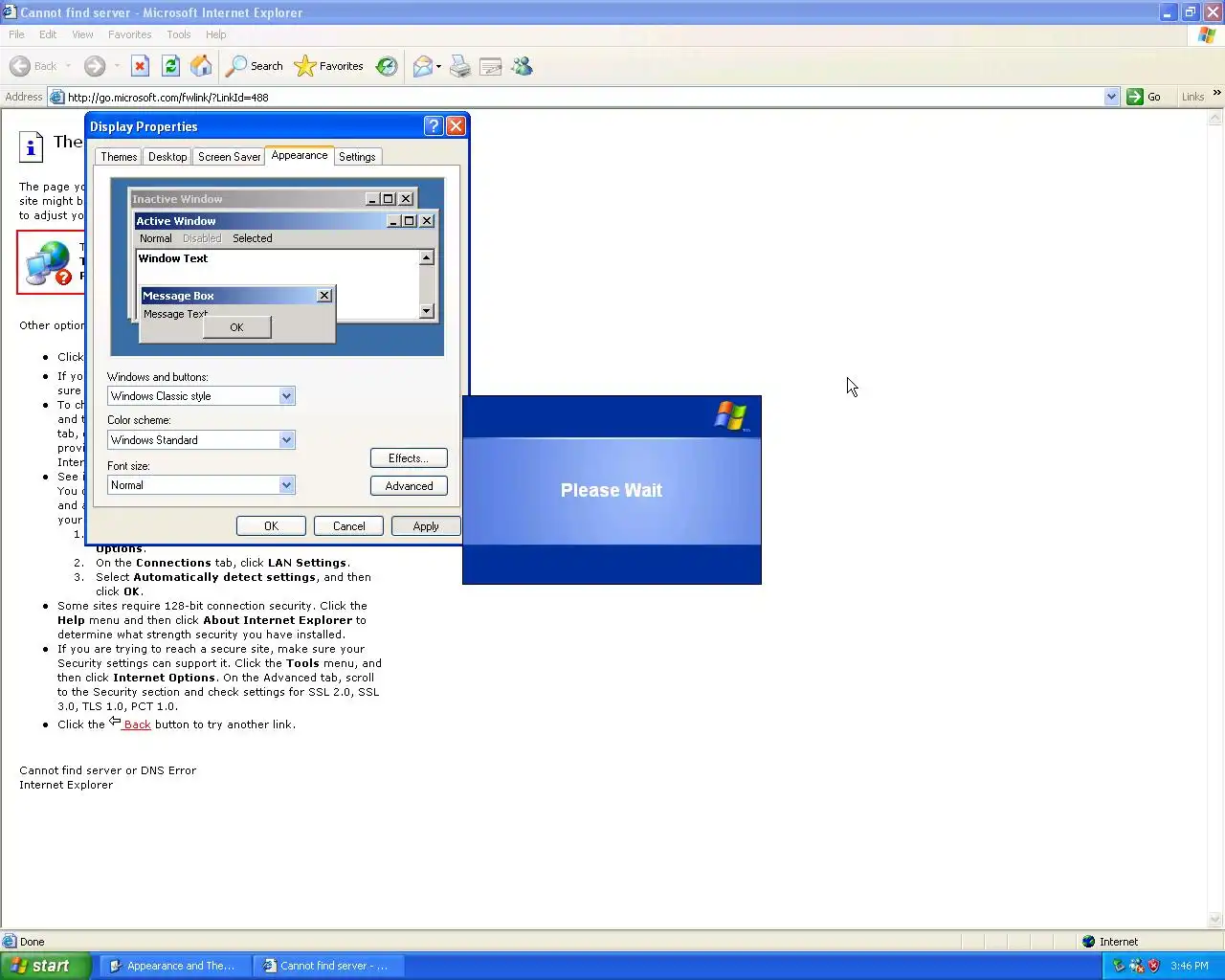Follow the red Back link in the page
The width and height of the screenshot is (1225, 980).
pyautogui.click(x=137, y=724)
